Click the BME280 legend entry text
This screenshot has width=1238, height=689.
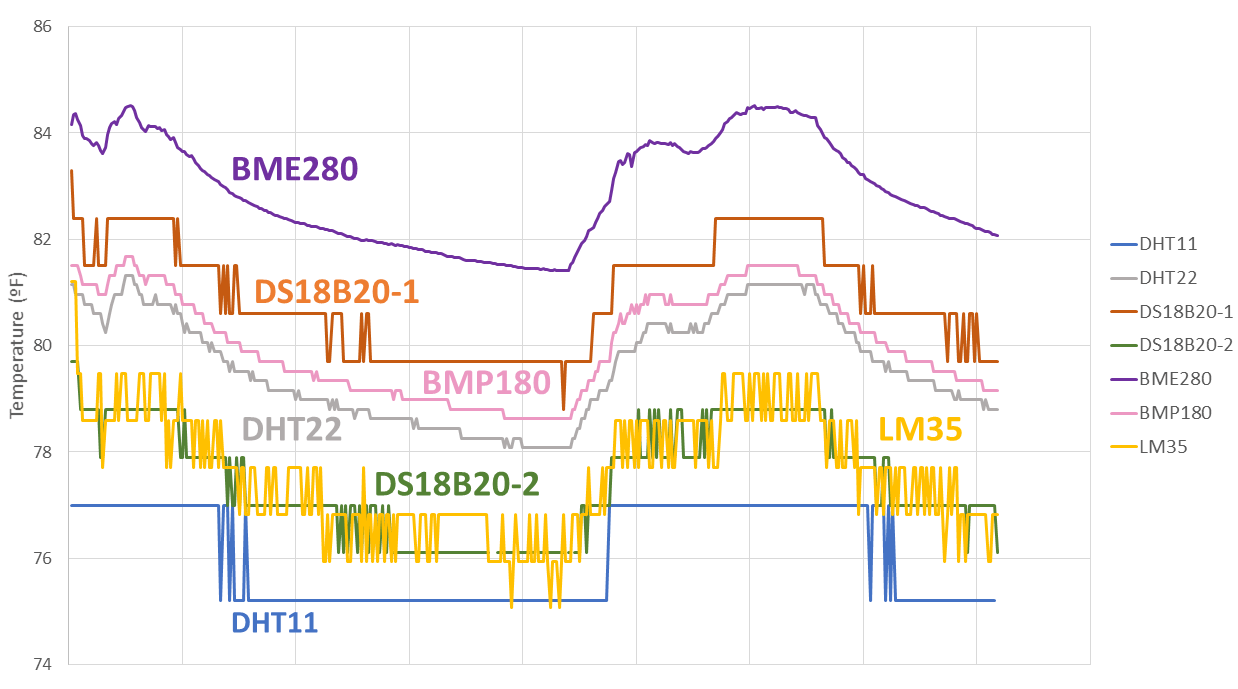(1175, 379)
